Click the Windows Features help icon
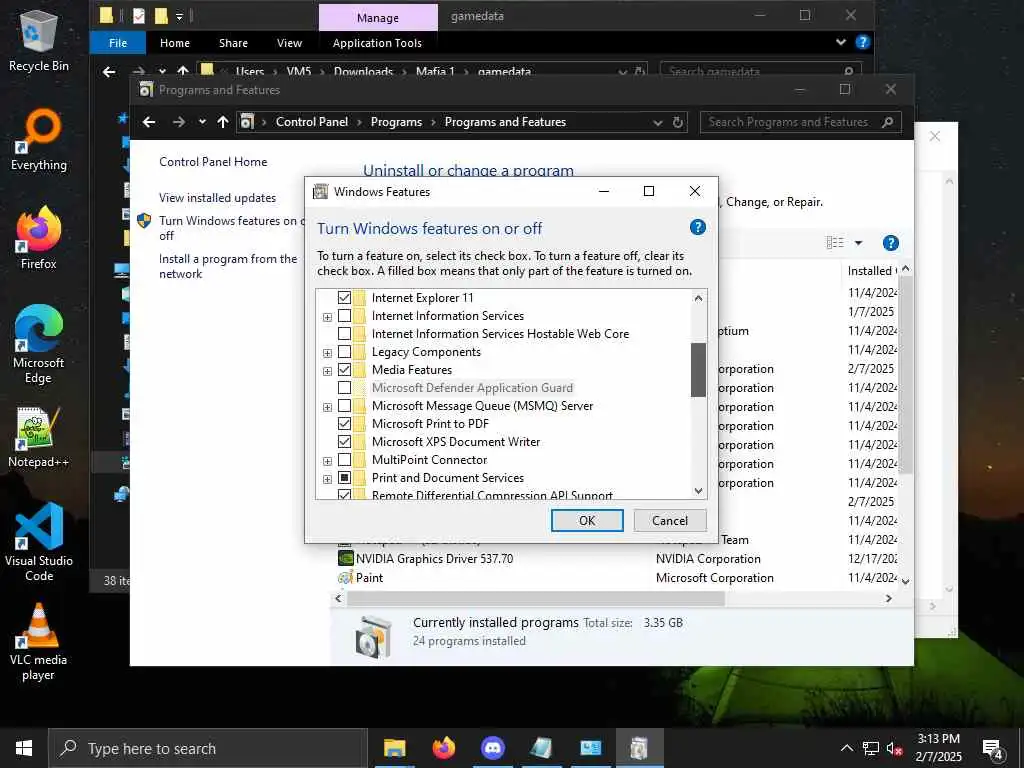This screenshot has height=768, width=1024. click(x=697, y=227)
